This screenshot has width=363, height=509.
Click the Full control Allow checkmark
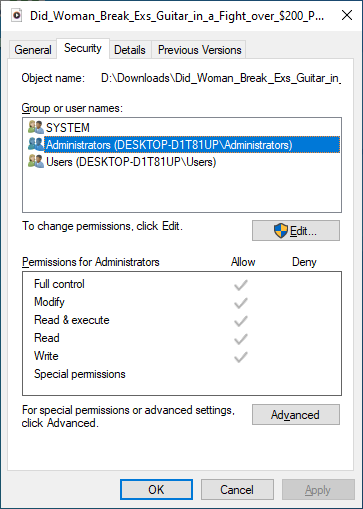click(x=240, y=285)
